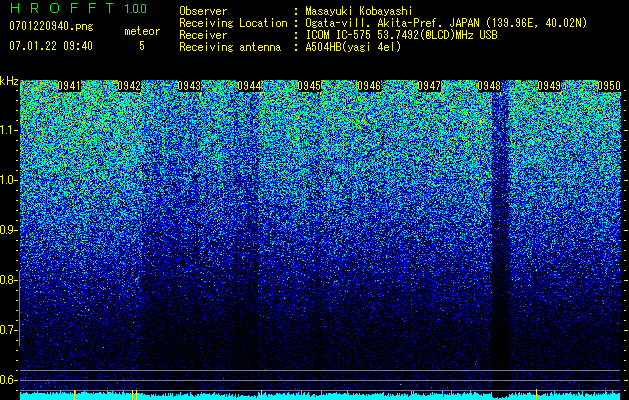Click the 'Observer' field label

[203, 11]
